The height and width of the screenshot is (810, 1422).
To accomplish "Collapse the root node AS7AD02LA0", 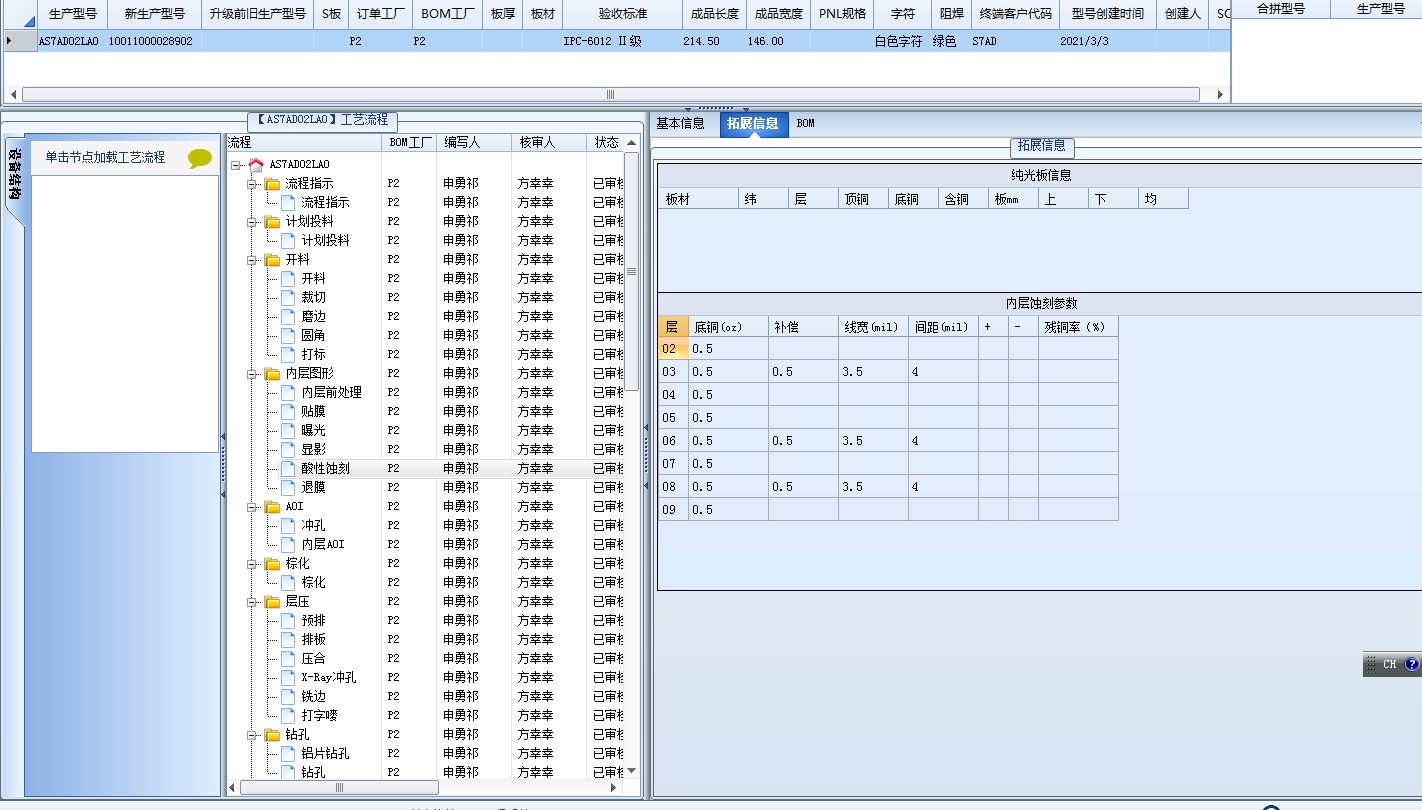I will pyautogui.click(x=236, y=164).
